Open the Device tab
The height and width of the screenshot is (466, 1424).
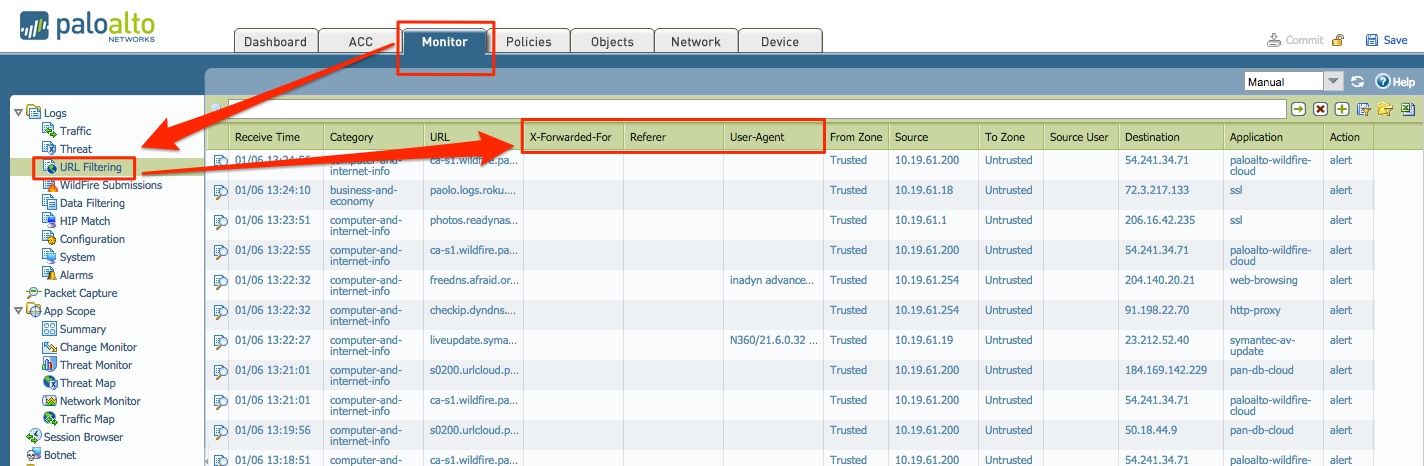780,41
